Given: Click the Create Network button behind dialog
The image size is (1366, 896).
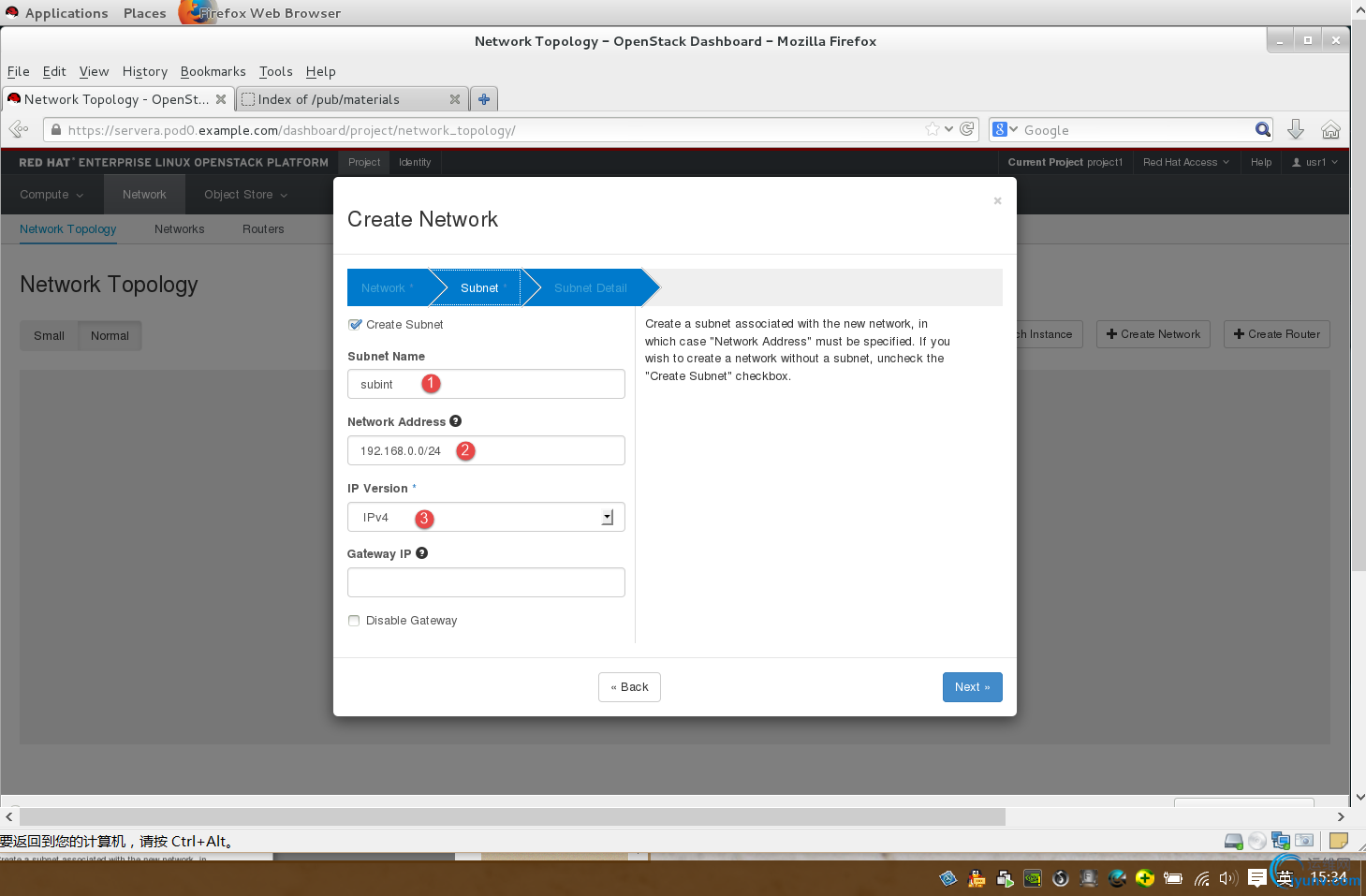Looking at the screenshot, I should pyautogui.click(x=1153, y=334).
